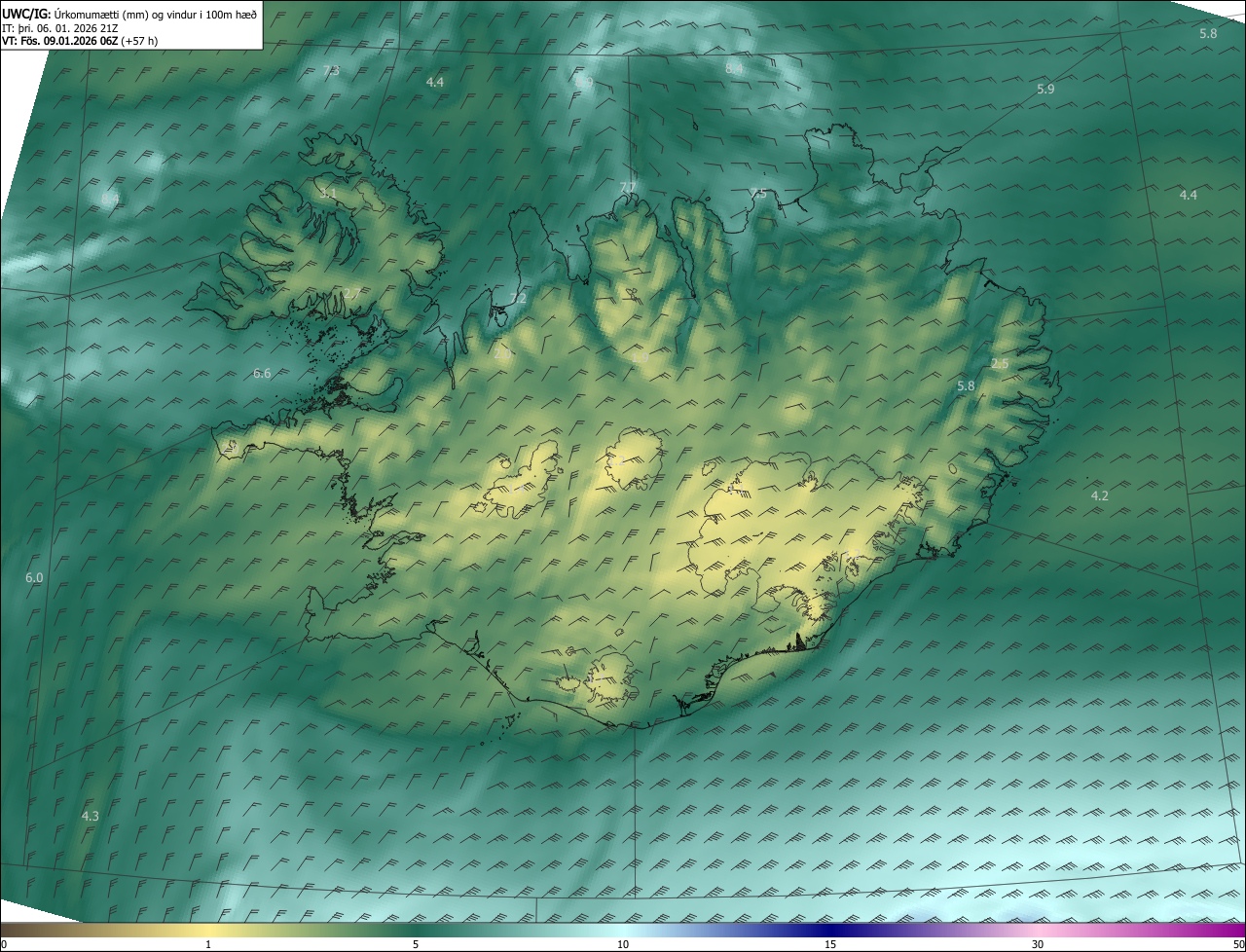Click the 10 tick on color scale
Screen dimensions: 1246x952
pyautogui.click(x=623, y=945)
